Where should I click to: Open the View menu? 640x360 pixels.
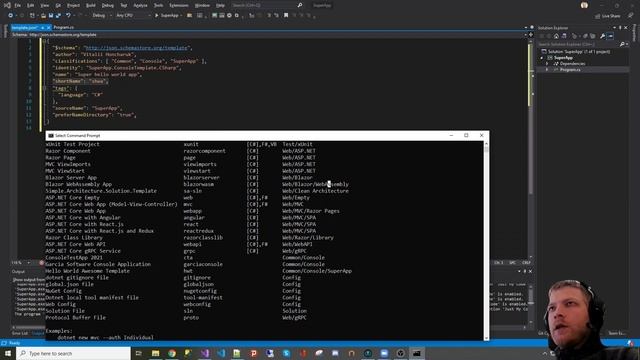[44, 5]
